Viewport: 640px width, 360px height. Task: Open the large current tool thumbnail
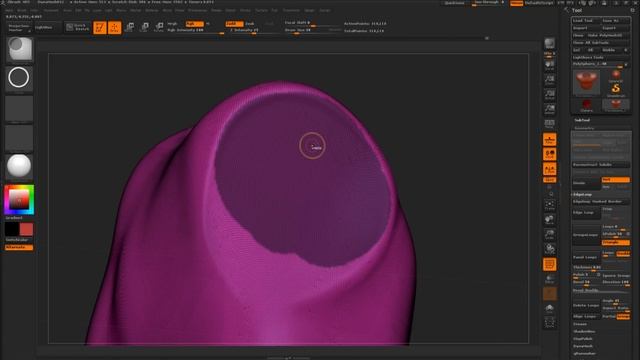click(587, 83)
